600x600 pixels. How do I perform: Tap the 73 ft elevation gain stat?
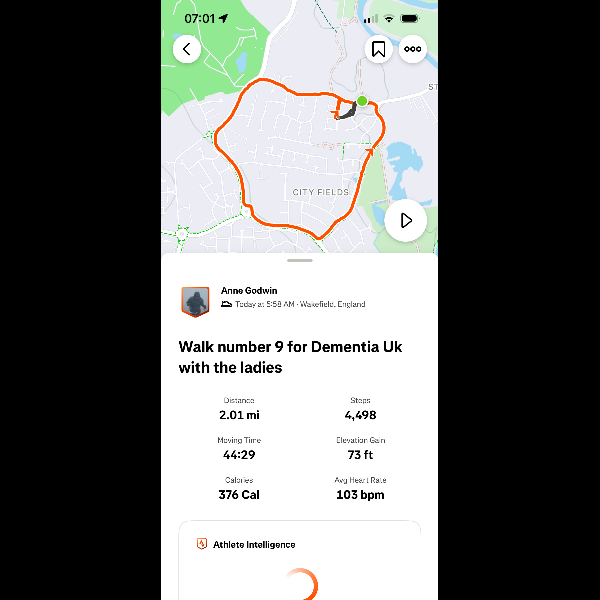[360, 454]
